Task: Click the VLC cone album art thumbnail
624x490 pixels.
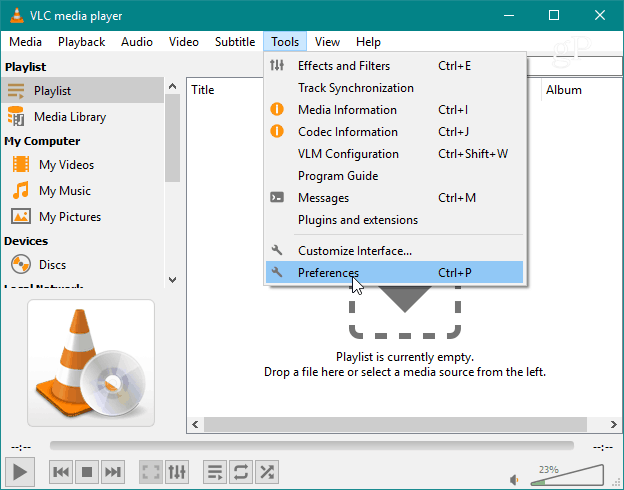Action: (x=91, y=363)
